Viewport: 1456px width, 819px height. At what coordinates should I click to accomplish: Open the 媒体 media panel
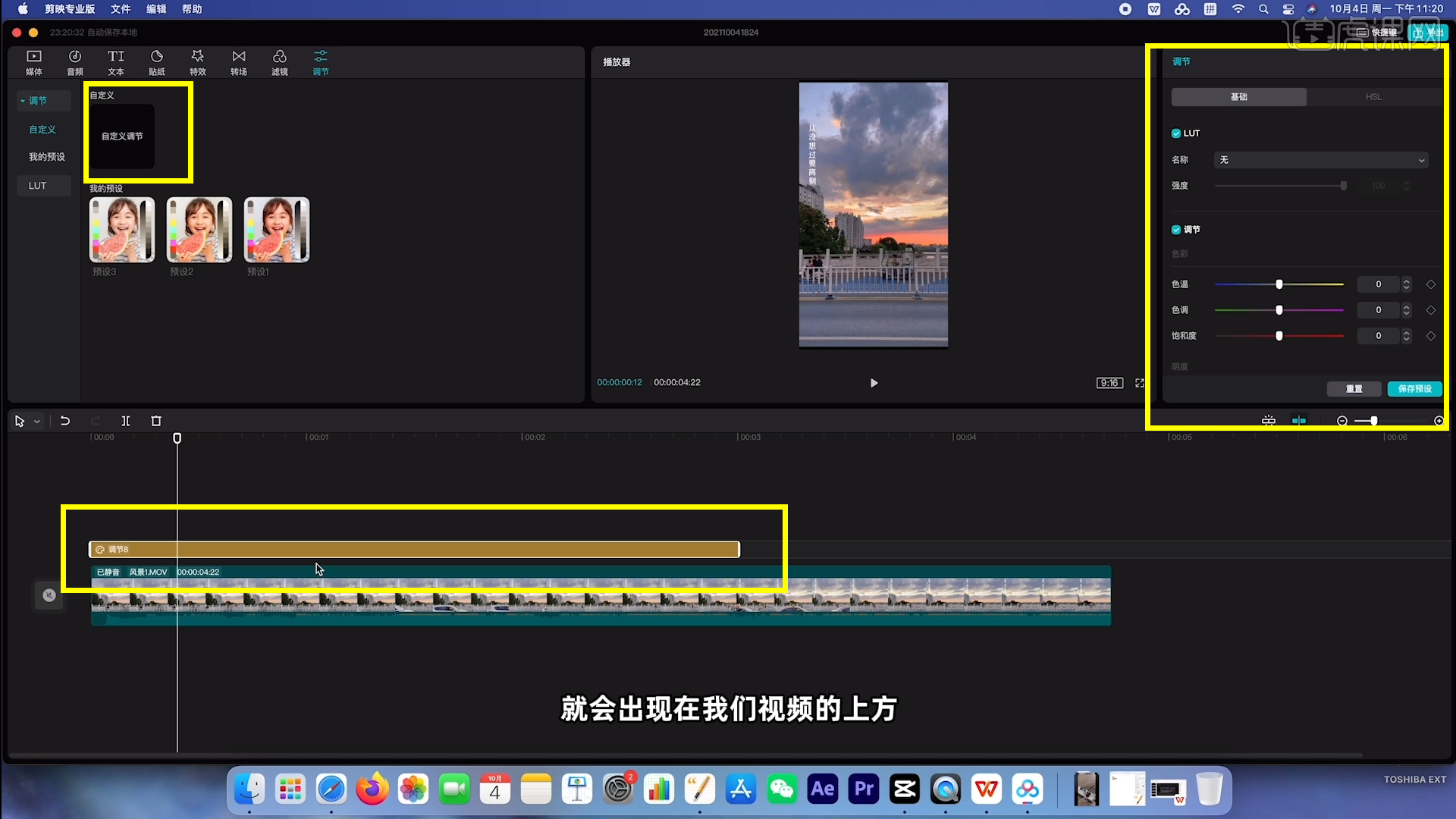click(x=34, y=62)
